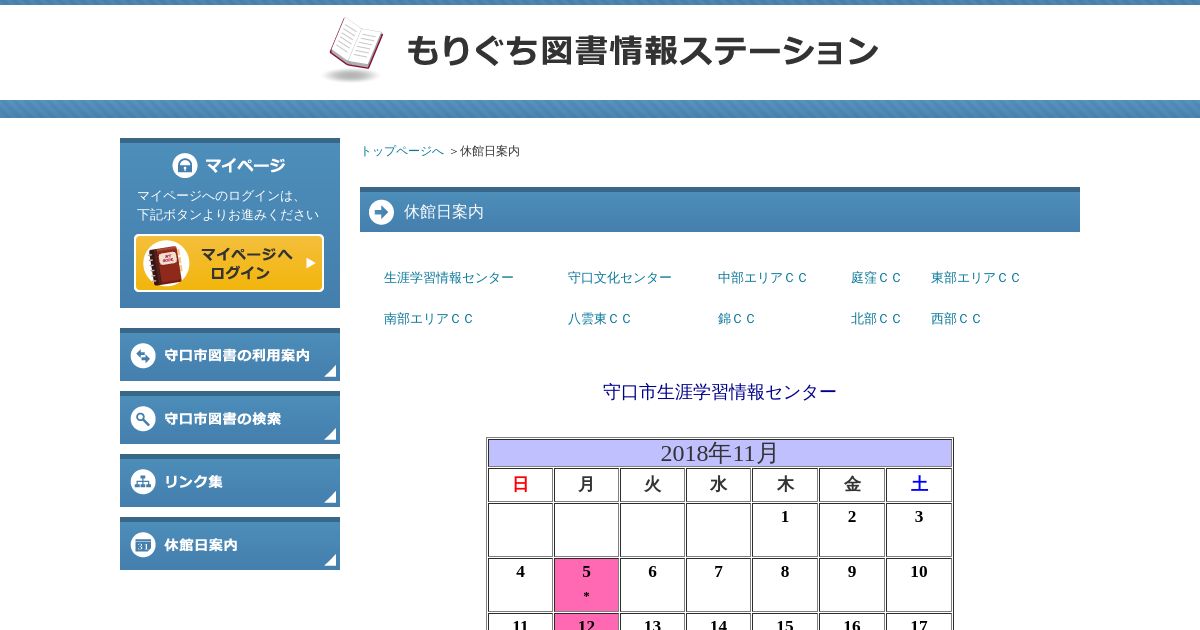Viewport: 1200px width, 630px height.
Task: Select 西部ＣＣ link
Action: click(x=957, y=319)
